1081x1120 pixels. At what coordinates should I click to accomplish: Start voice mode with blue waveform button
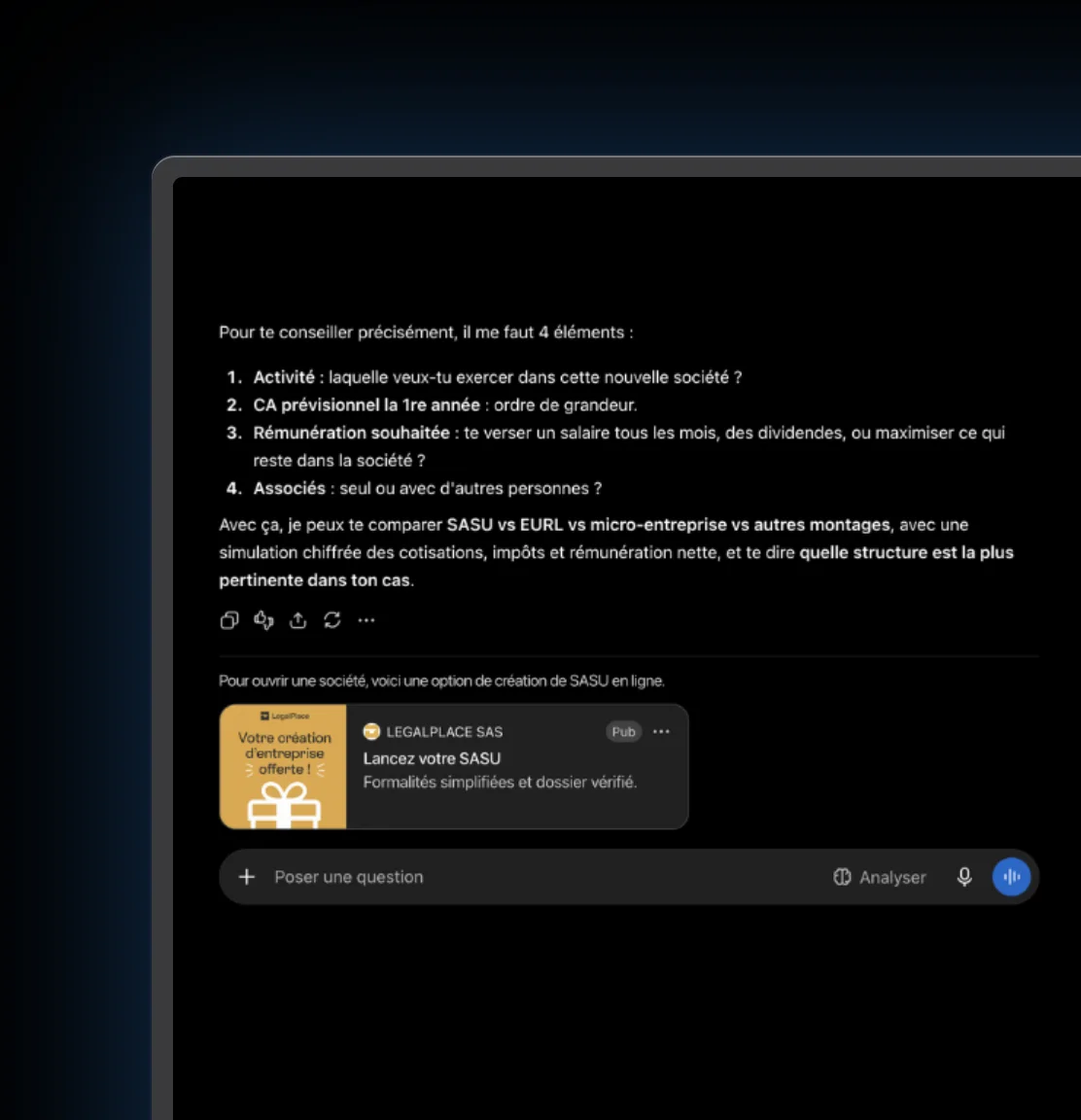tap(1011, 876)
